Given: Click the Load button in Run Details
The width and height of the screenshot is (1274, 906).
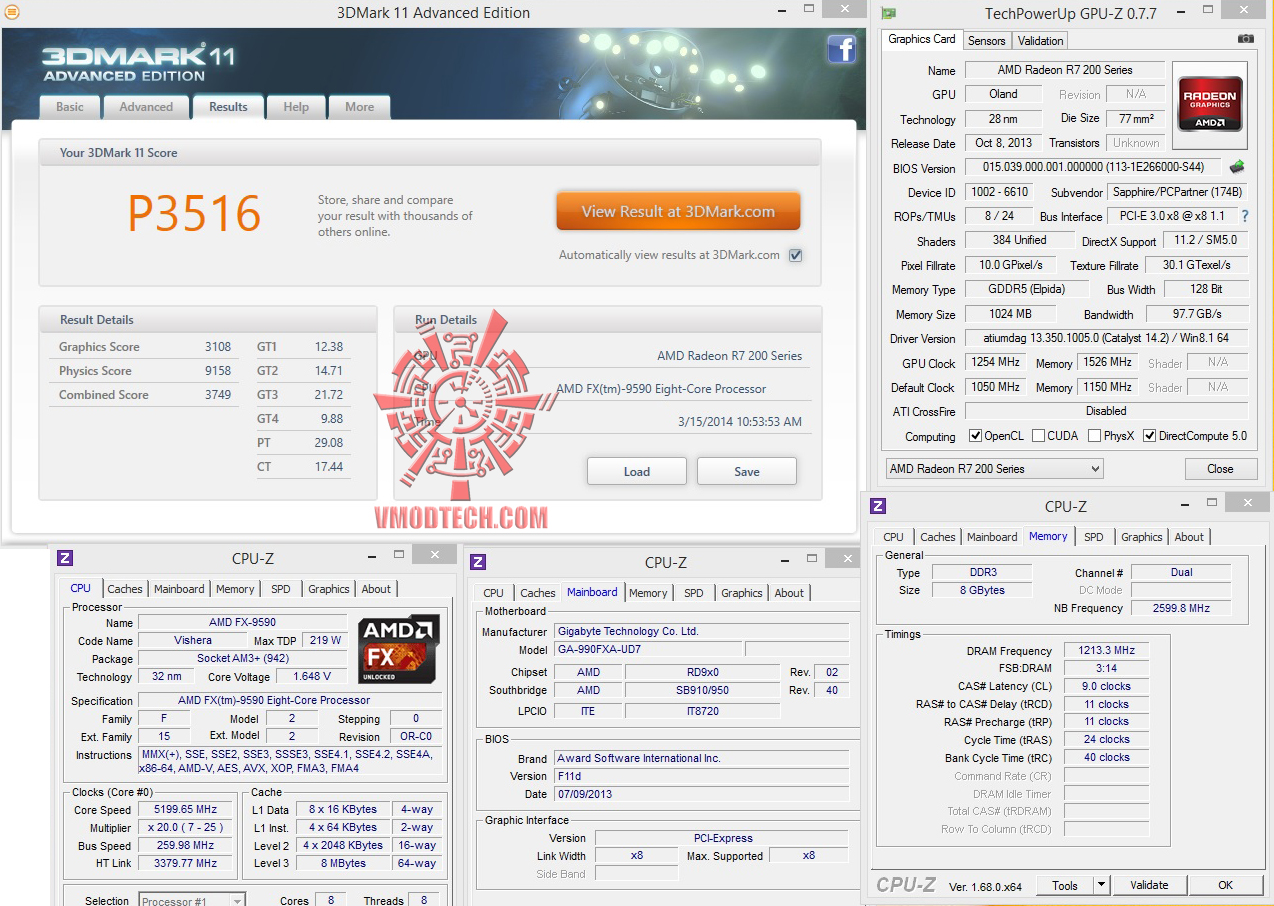Looking at the screenshot, I should click(637, 471).
